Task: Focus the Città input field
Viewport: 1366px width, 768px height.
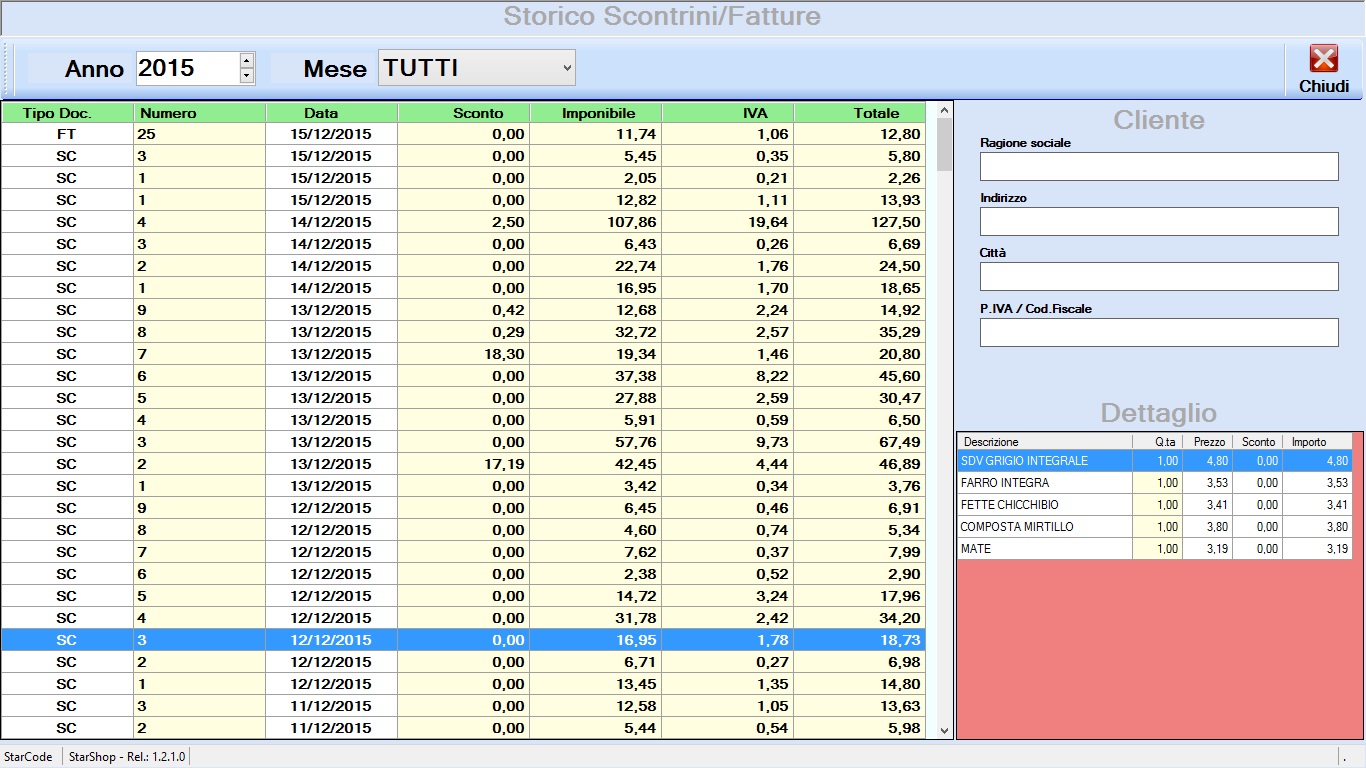Action: point(1158,277)
